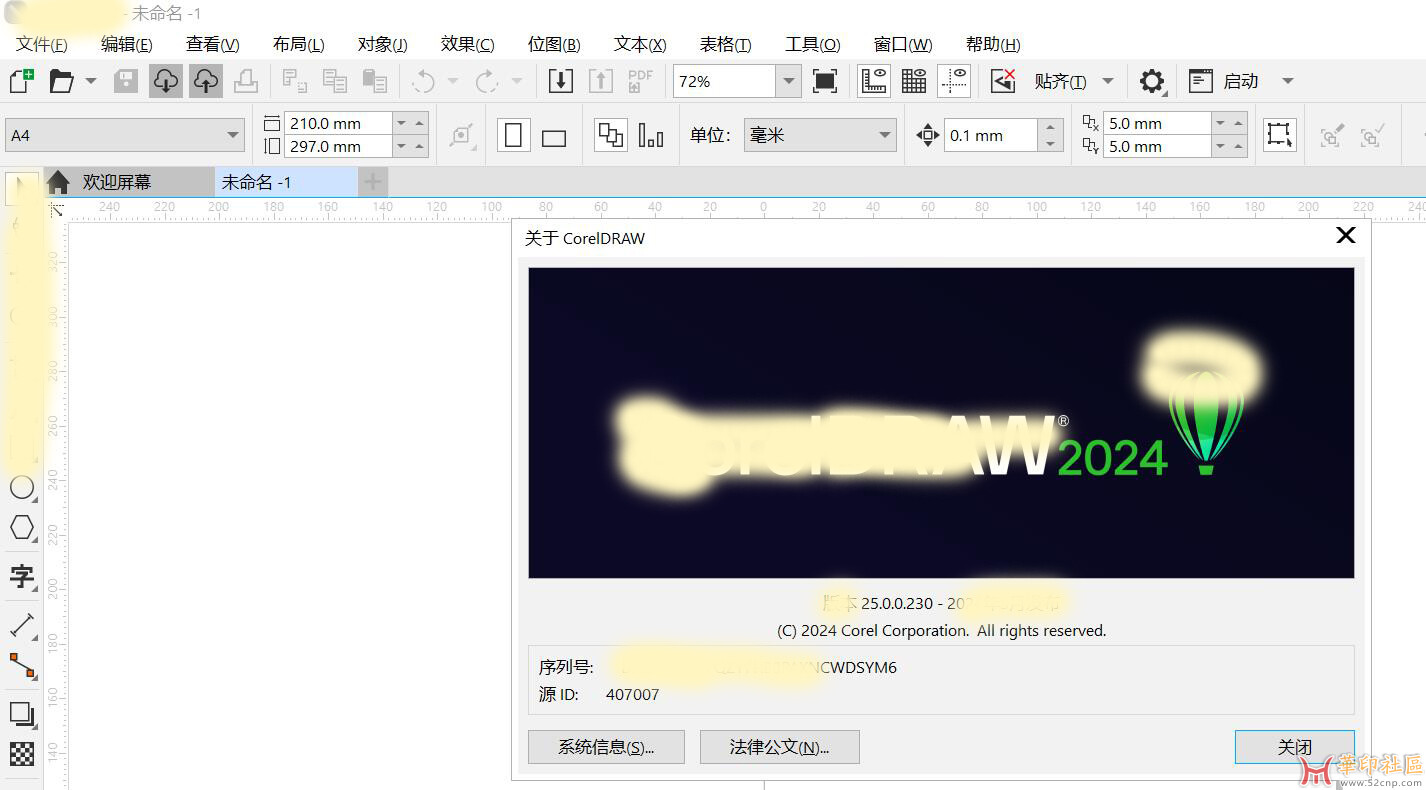Screen dimensions: 1426x790
Task: Open the zoom level dropdown arrow
Action: (789, 81)
